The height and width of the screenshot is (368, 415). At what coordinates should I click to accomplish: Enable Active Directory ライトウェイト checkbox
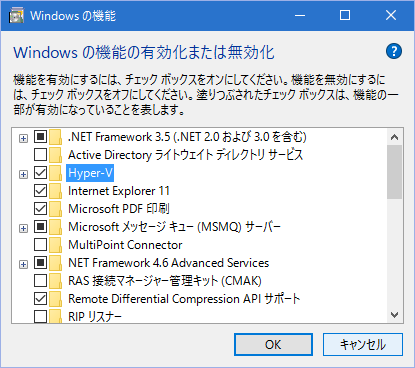(x=40, y=155)
